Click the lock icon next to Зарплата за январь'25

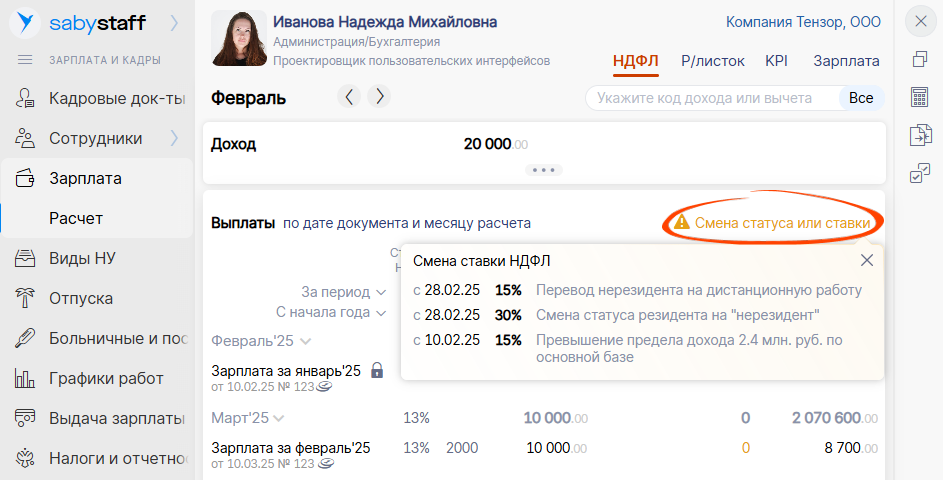[377, 370]
